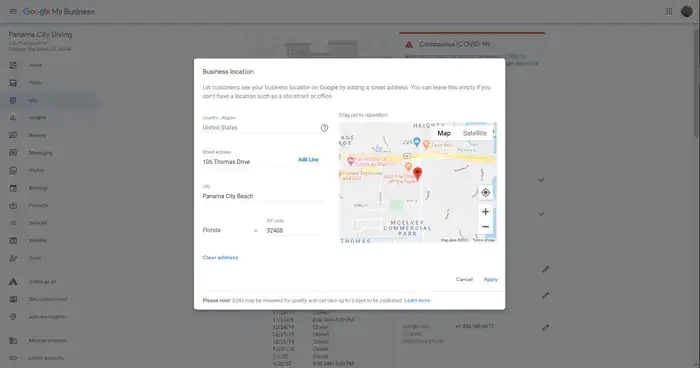Click the red location pin on map
This screenshot has width=700, height=368.
pos(417,173)
